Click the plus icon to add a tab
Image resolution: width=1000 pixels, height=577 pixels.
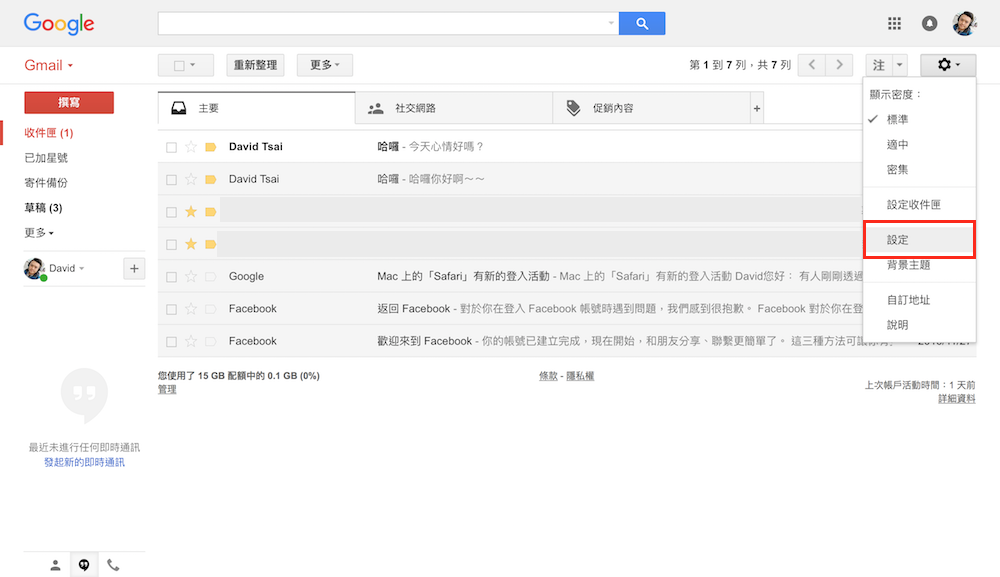[757, 108]
